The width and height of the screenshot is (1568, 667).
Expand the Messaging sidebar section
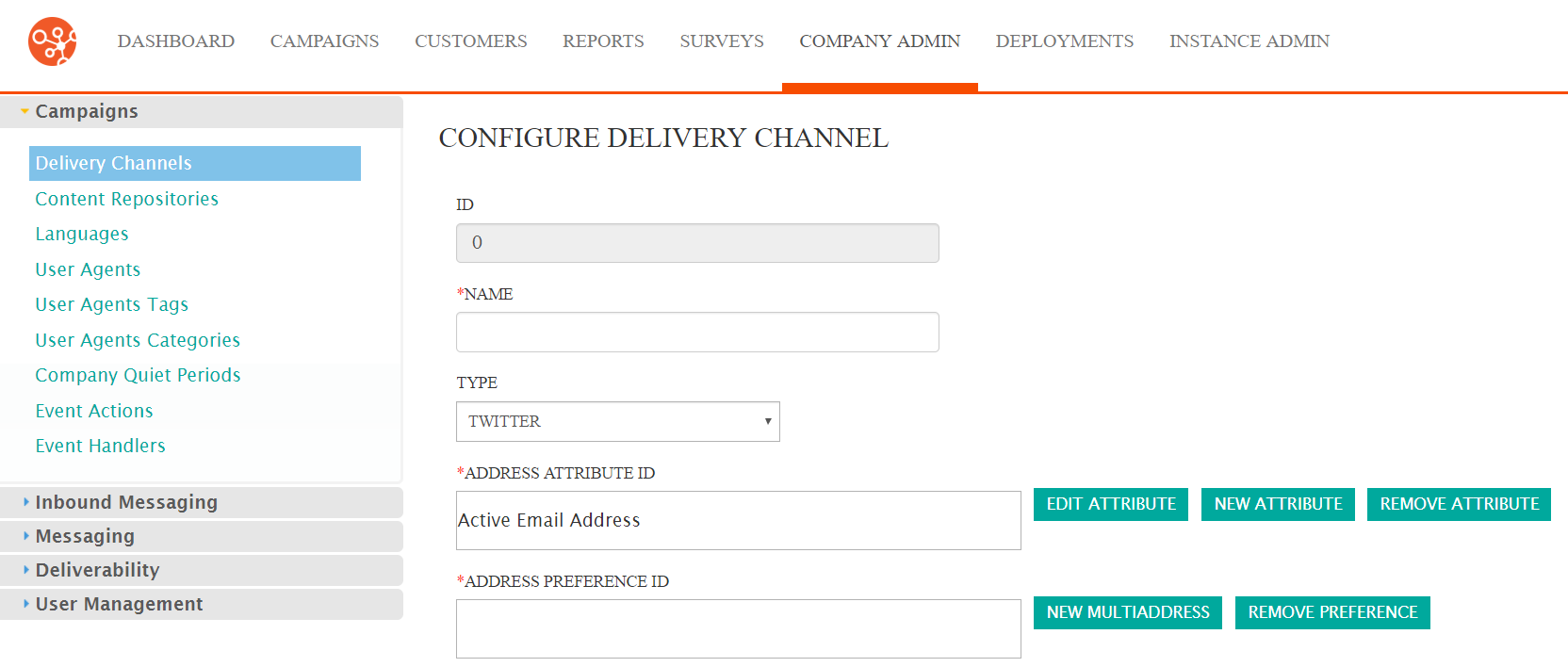click(202, 536)
